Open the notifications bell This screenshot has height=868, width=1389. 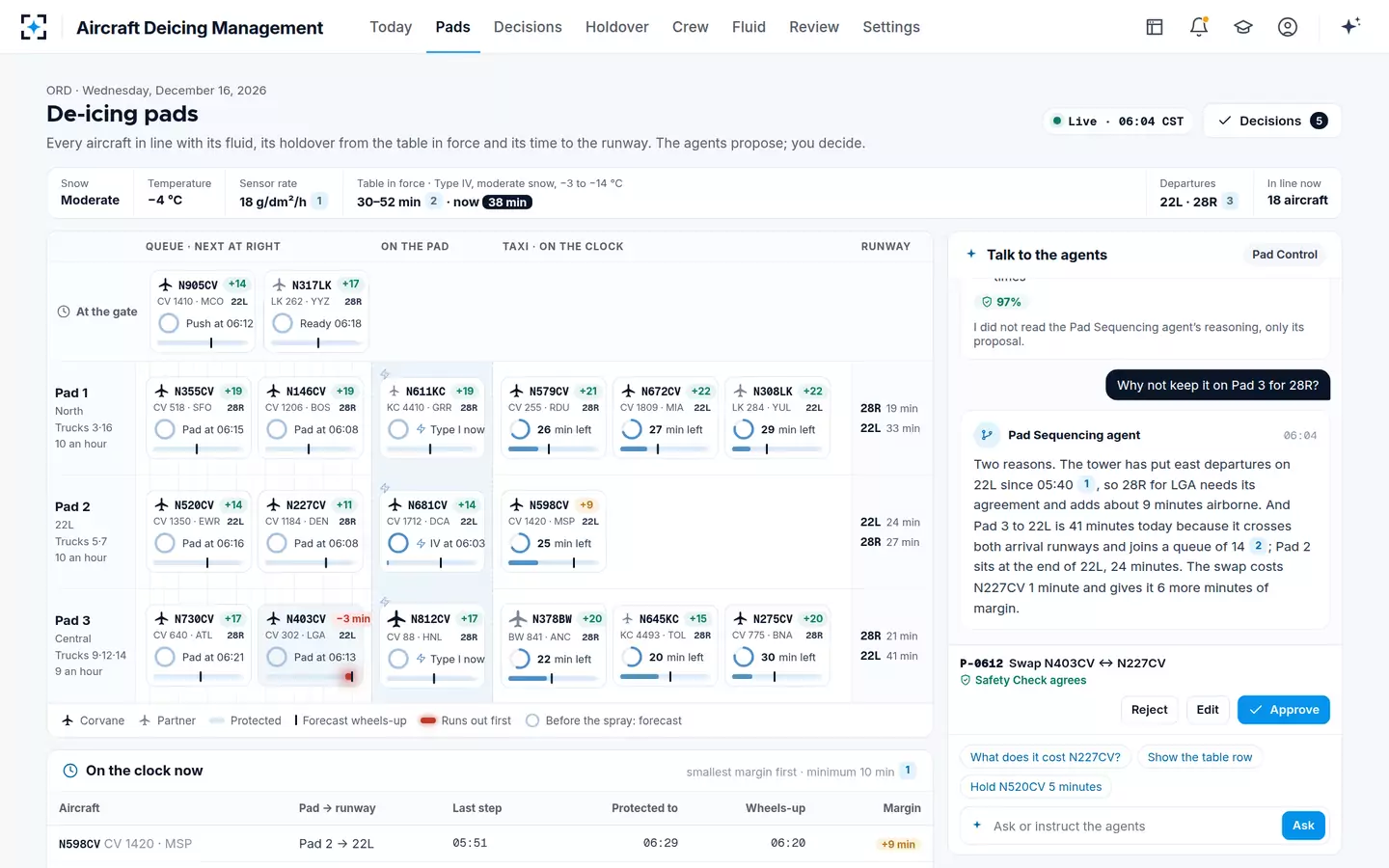[1199, 27]
